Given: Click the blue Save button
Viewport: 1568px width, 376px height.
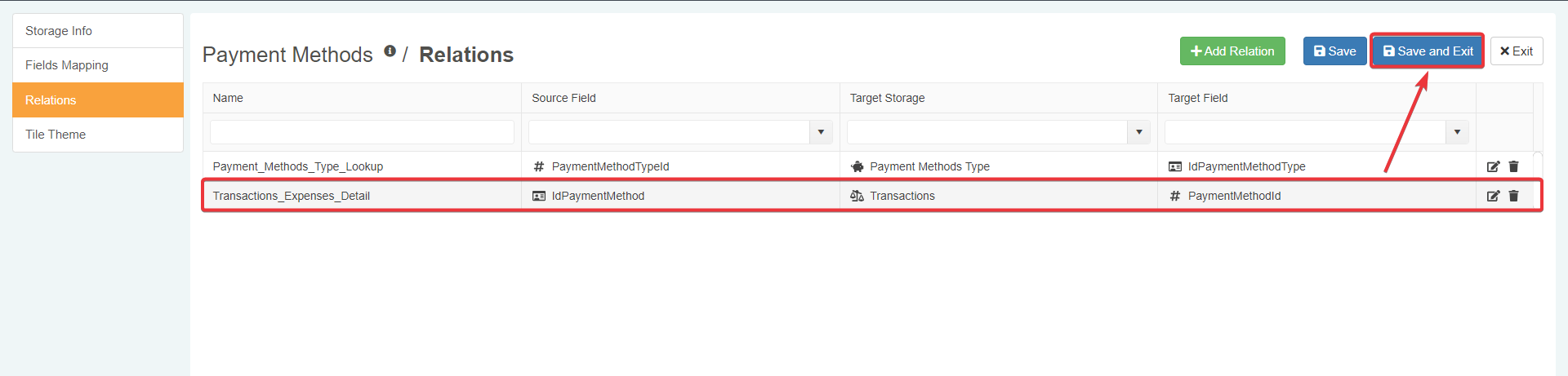Looking at the screenshot, I should [1334, 51].
